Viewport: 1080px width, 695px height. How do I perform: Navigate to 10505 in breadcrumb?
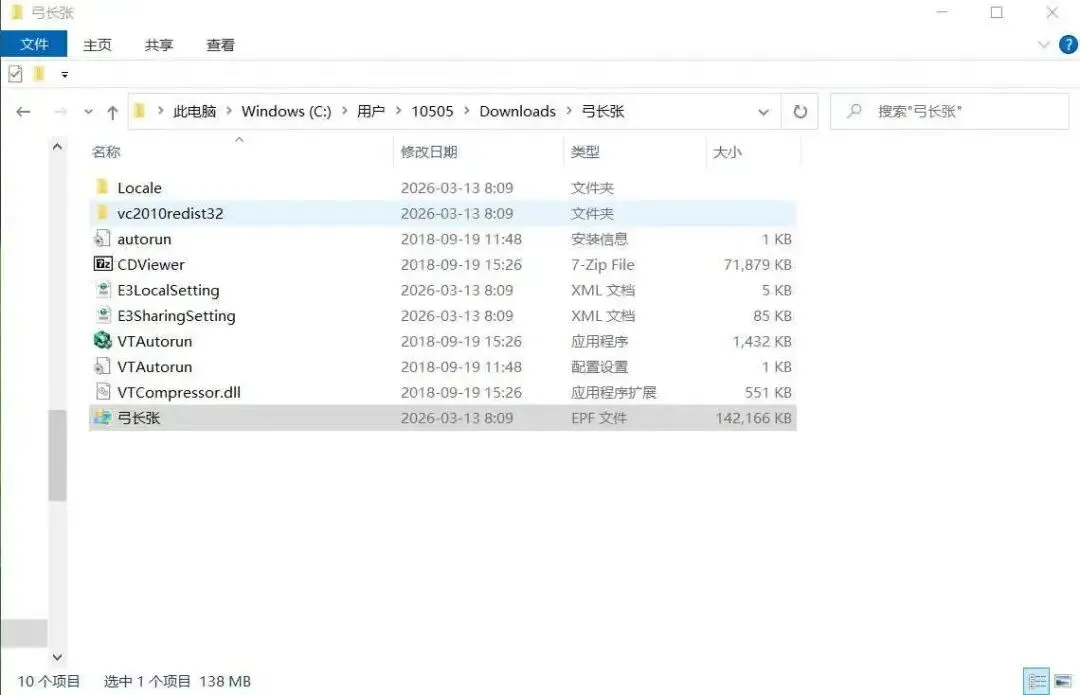tap(433, 111)
